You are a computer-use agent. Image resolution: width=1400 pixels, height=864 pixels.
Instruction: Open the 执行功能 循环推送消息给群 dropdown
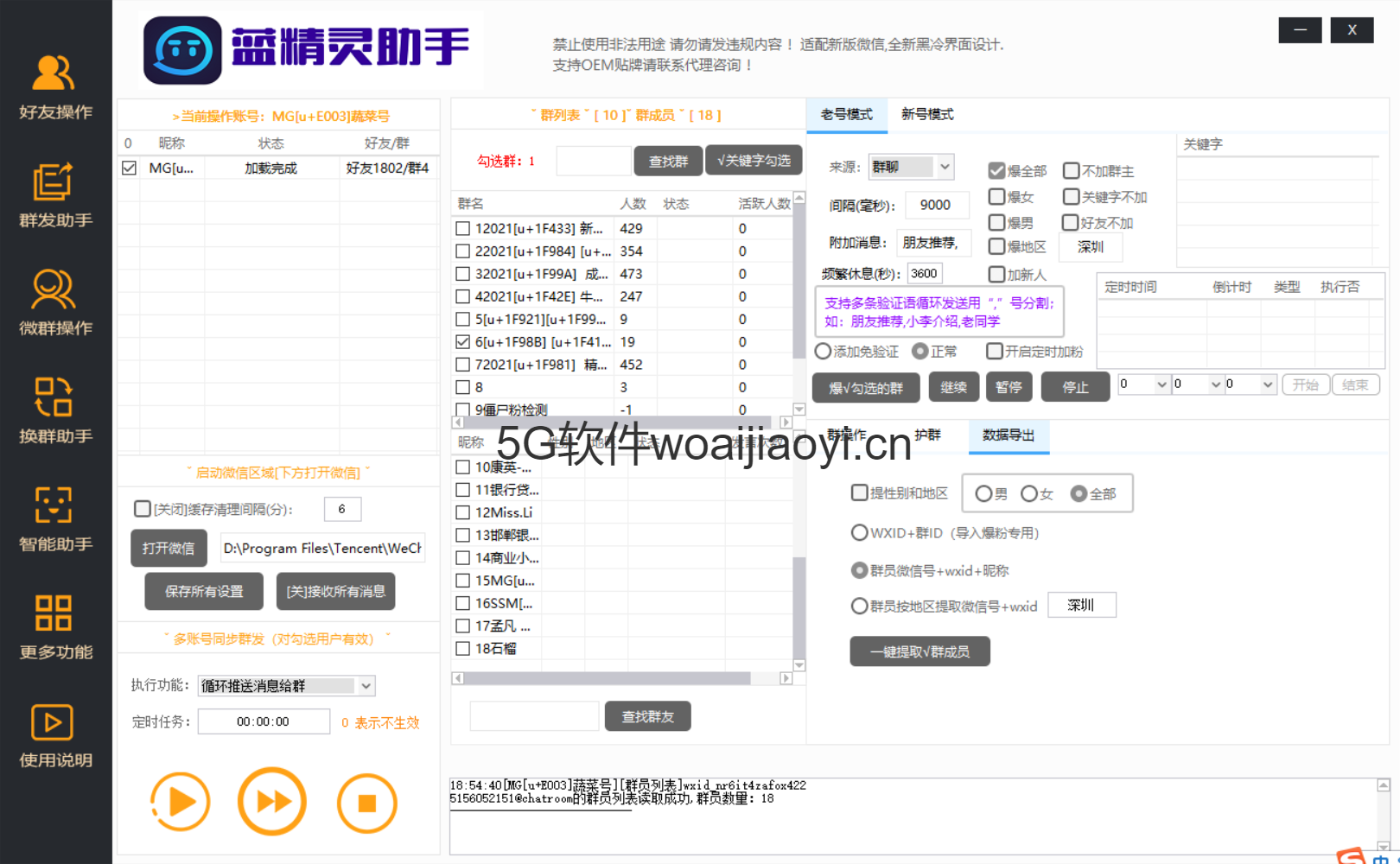coord(287,686)
